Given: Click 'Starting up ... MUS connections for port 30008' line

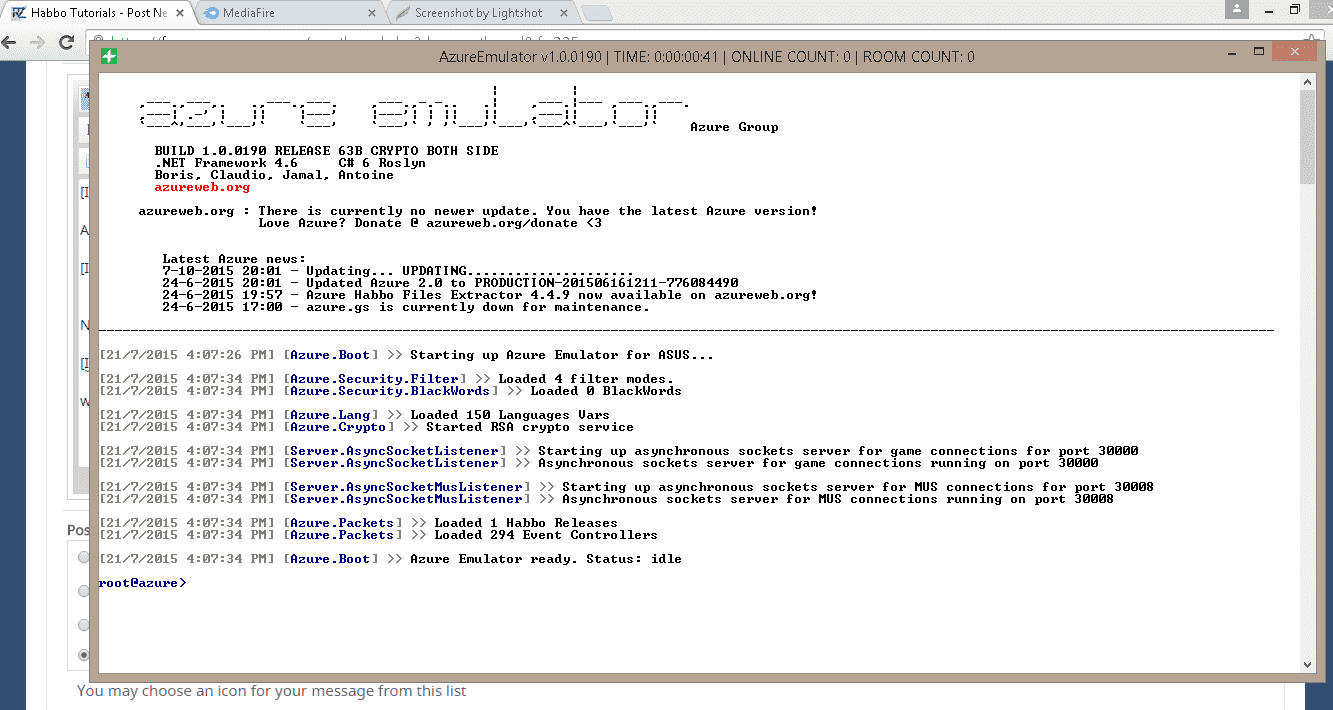Looking at the screenshot, I should pos(626,487).
